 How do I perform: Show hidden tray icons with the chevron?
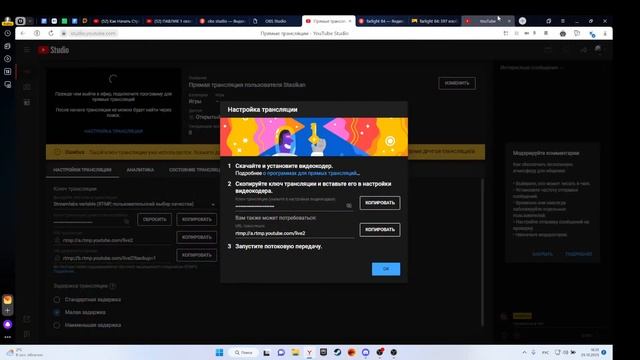524,352
